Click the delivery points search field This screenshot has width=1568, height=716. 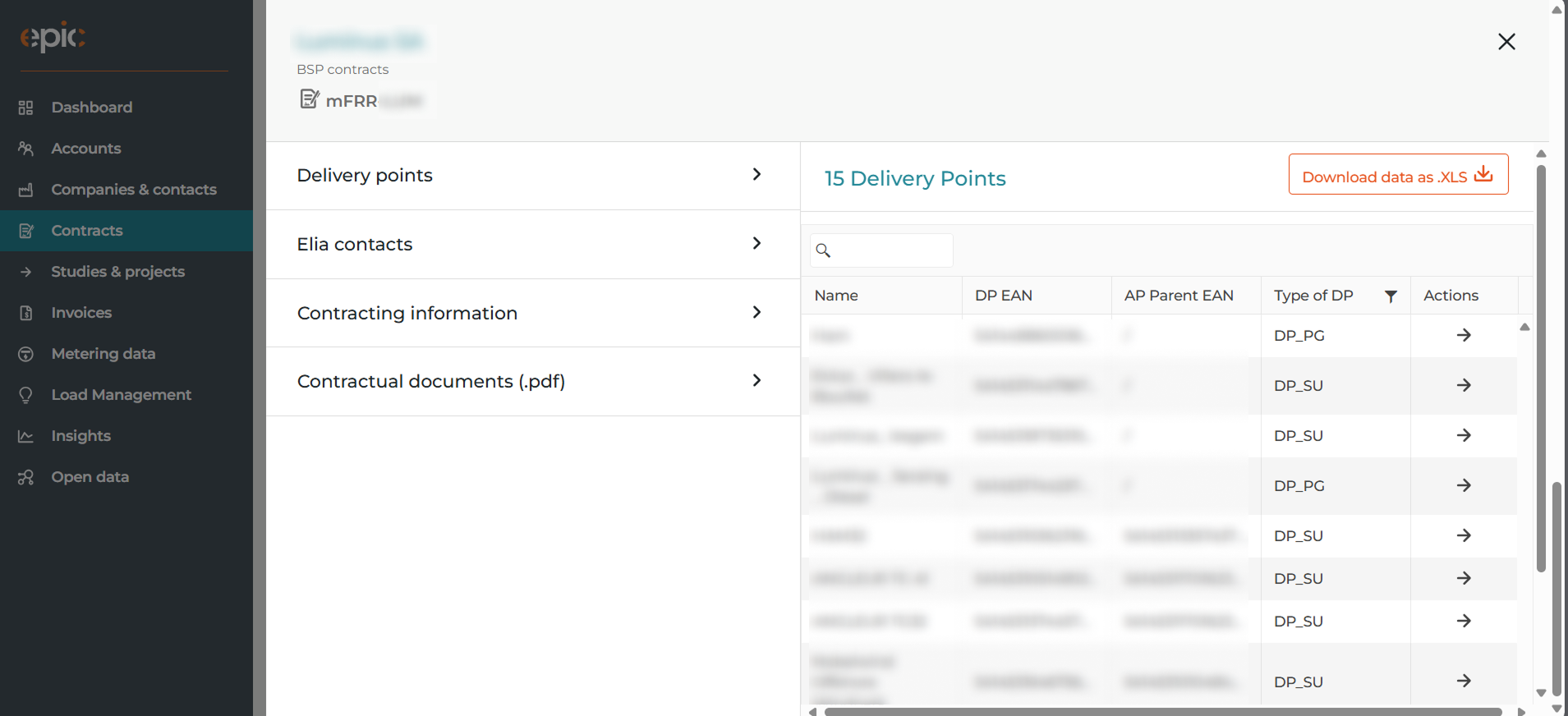[881, 250]
